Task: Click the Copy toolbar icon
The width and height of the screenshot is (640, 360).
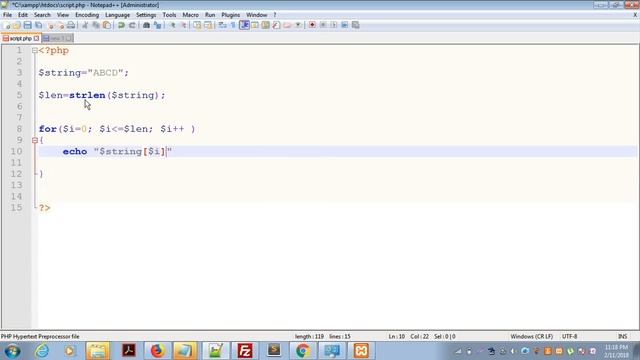Action: 96,25
